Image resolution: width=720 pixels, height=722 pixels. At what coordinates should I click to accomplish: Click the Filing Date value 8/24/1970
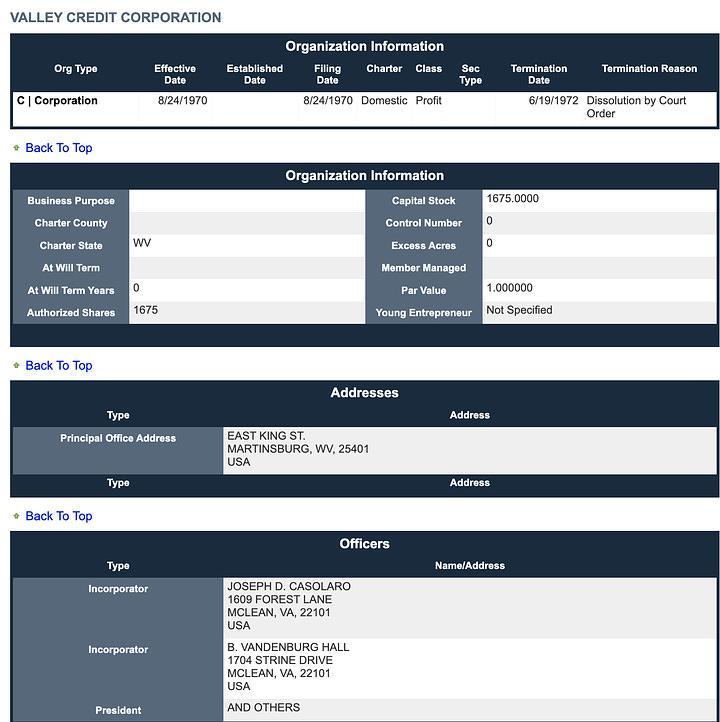328,100
